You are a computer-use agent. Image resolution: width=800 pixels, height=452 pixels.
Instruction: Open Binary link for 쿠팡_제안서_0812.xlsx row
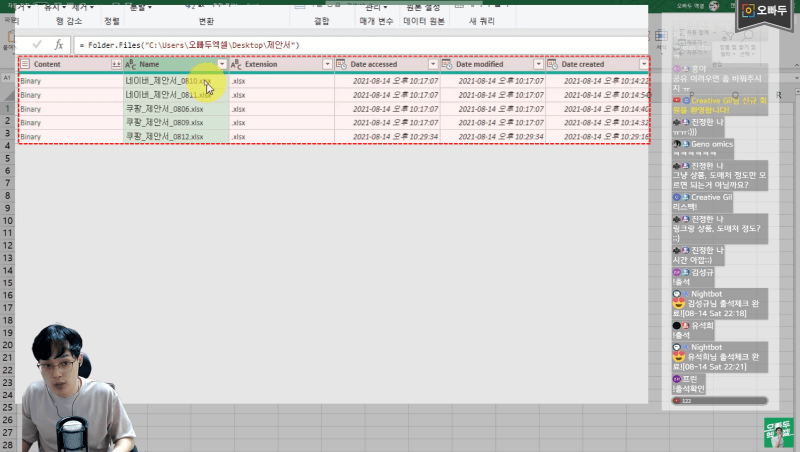pos(31,136)
